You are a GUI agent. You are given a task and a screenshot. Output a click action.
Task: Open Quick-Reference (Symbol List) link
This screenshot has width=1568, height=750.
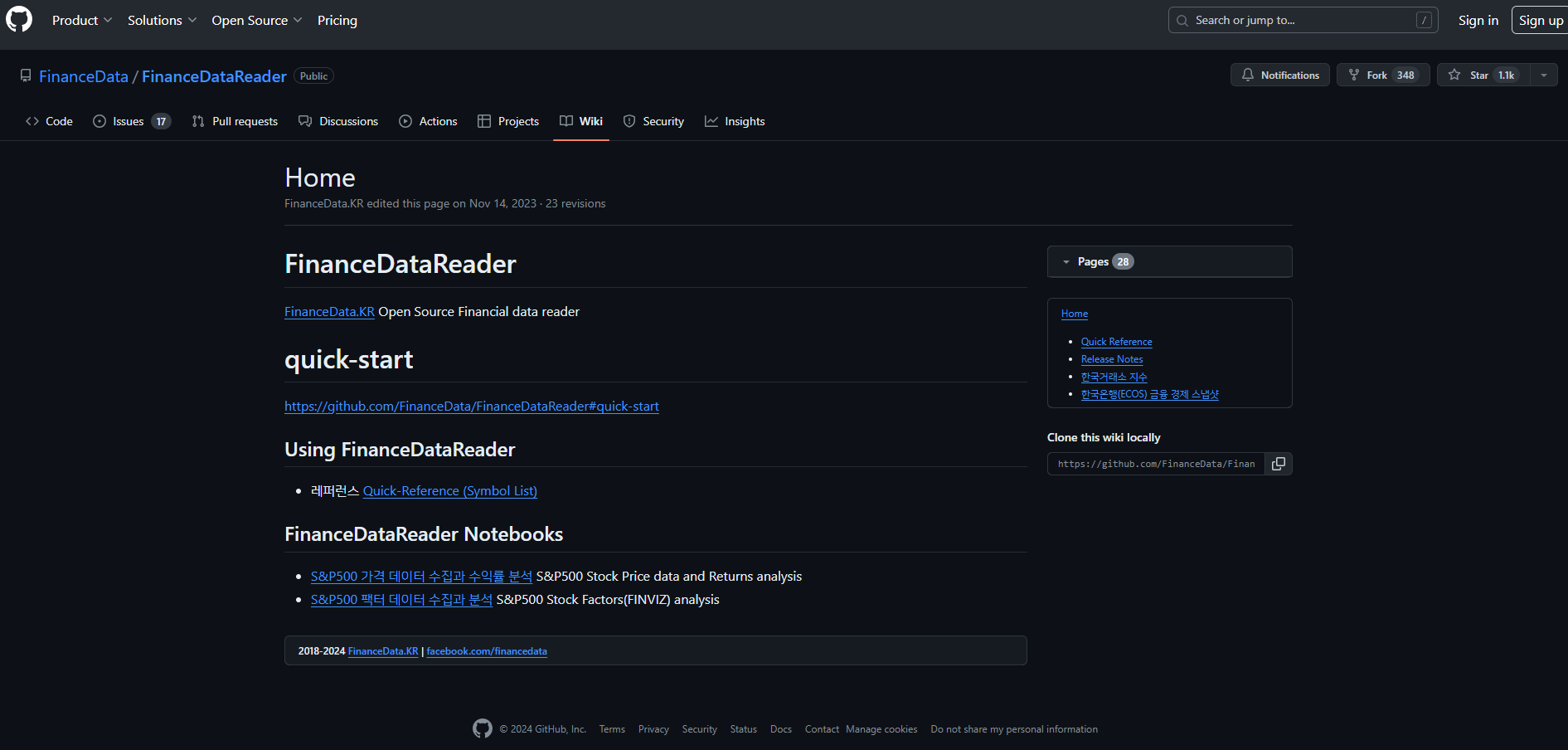point(450,491)
